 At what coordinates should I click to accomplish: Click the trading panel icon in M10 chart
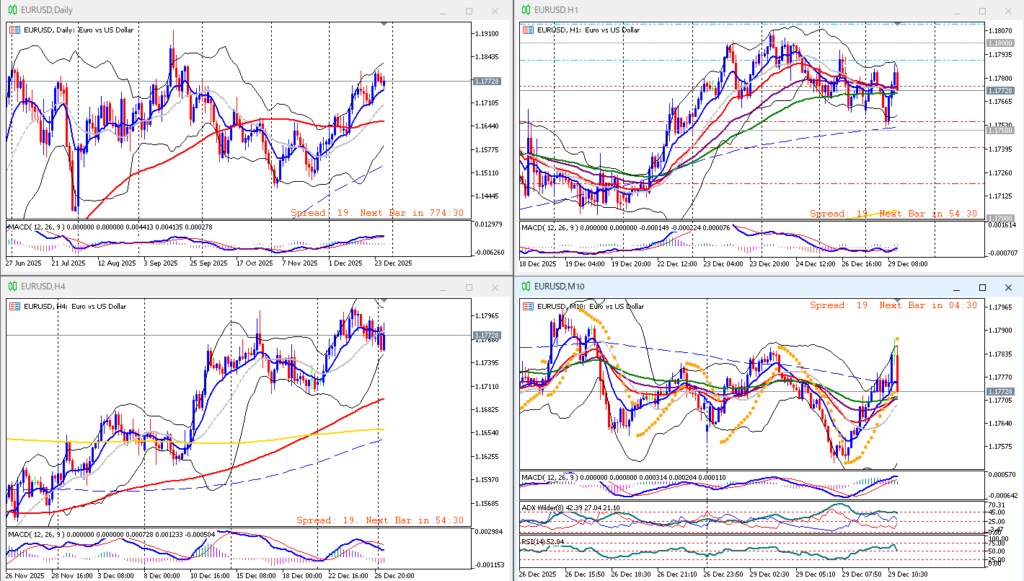528,306
